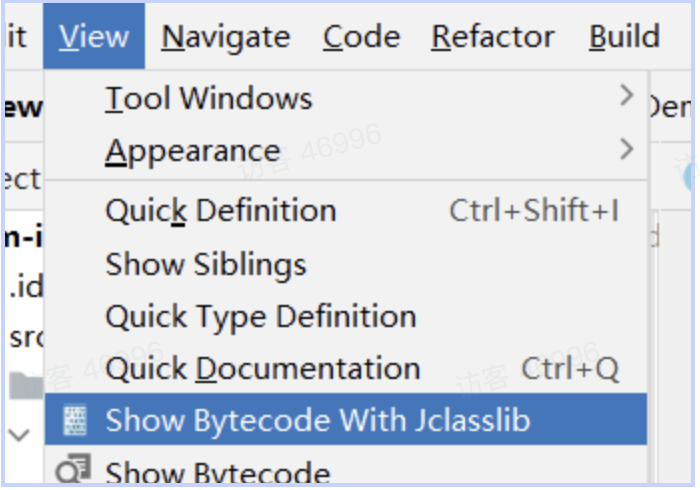Open the Navigate menu
700x490 pixels.
click(x=226, y=37)
